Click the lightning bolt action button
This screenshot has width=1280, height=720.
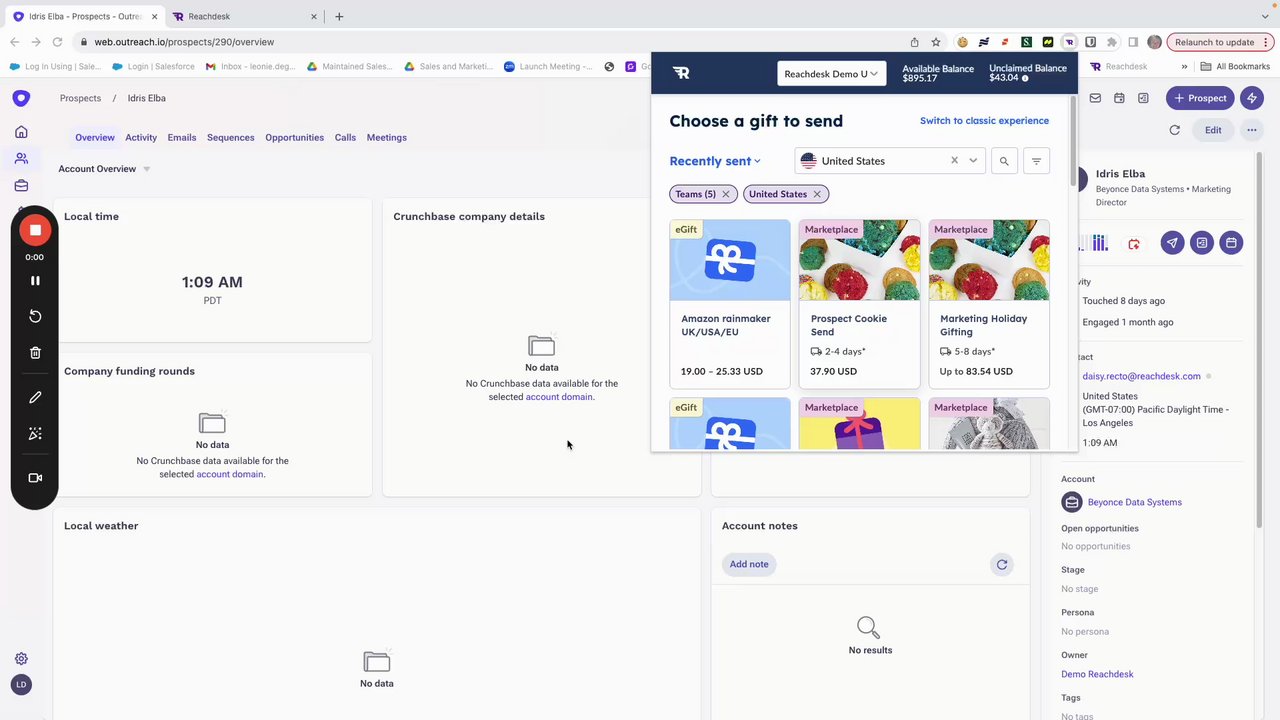click(x=1252, y=98)
